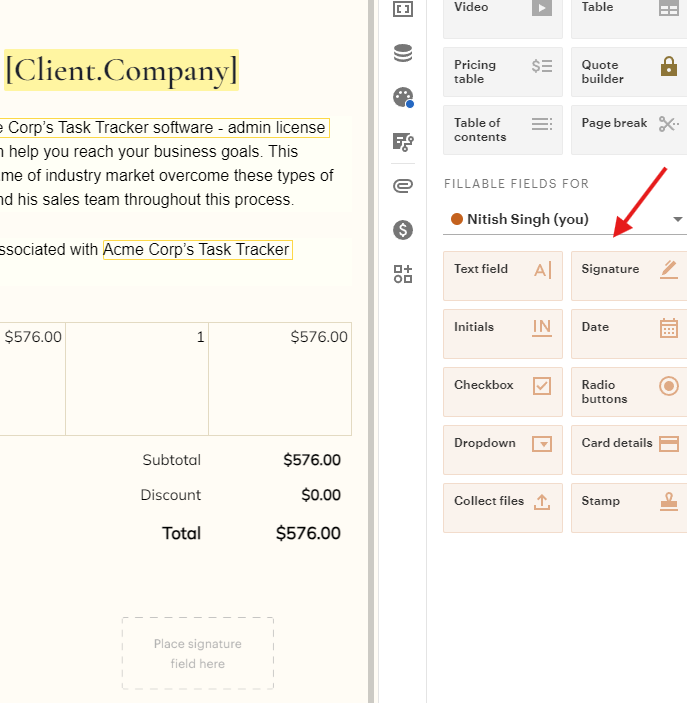Open the variables database icon in sidebar

403,53
